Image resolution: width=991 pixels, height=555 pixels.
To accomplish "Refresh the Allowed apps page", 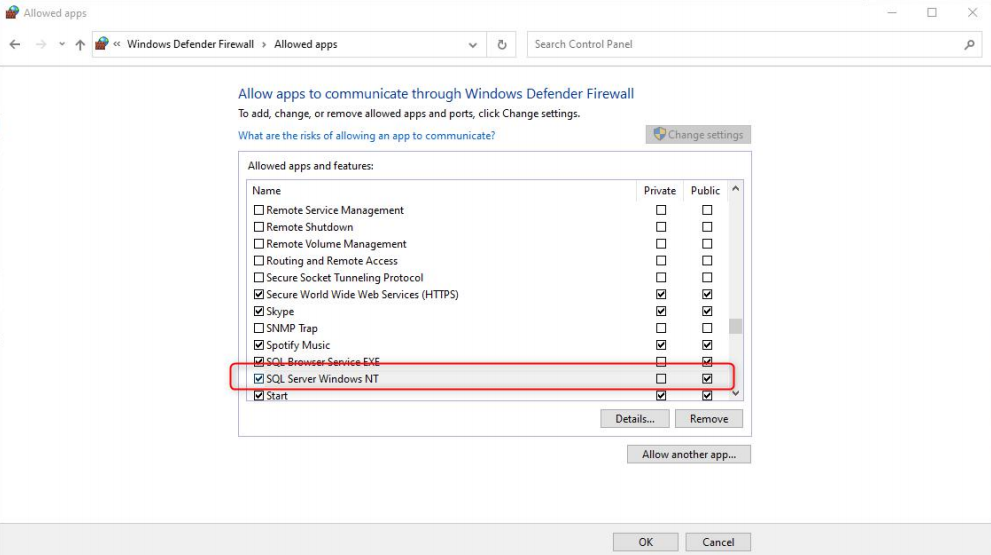I will (x=502, y=45).
